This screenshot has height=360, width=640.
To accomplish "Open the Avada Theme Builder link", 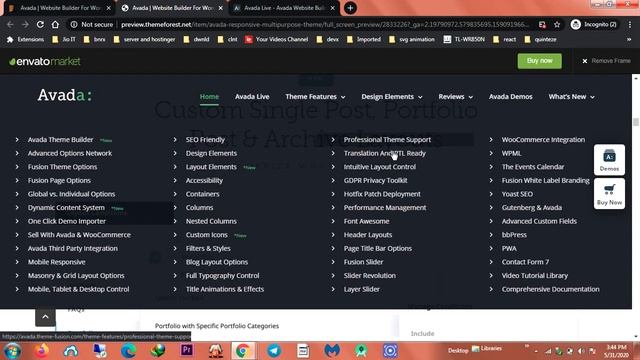I will (60, 140).
